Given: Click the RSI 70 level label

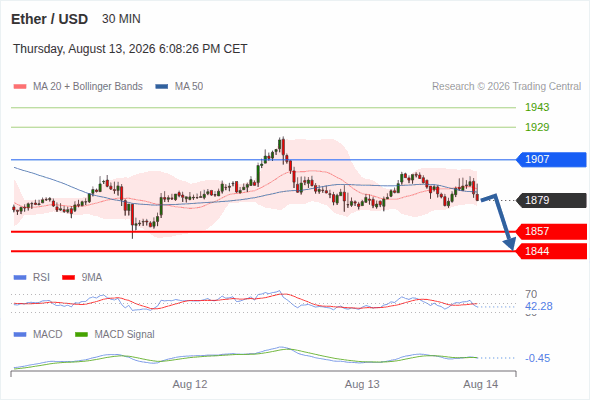Looking at the screenshot, I should click(531, 294).
